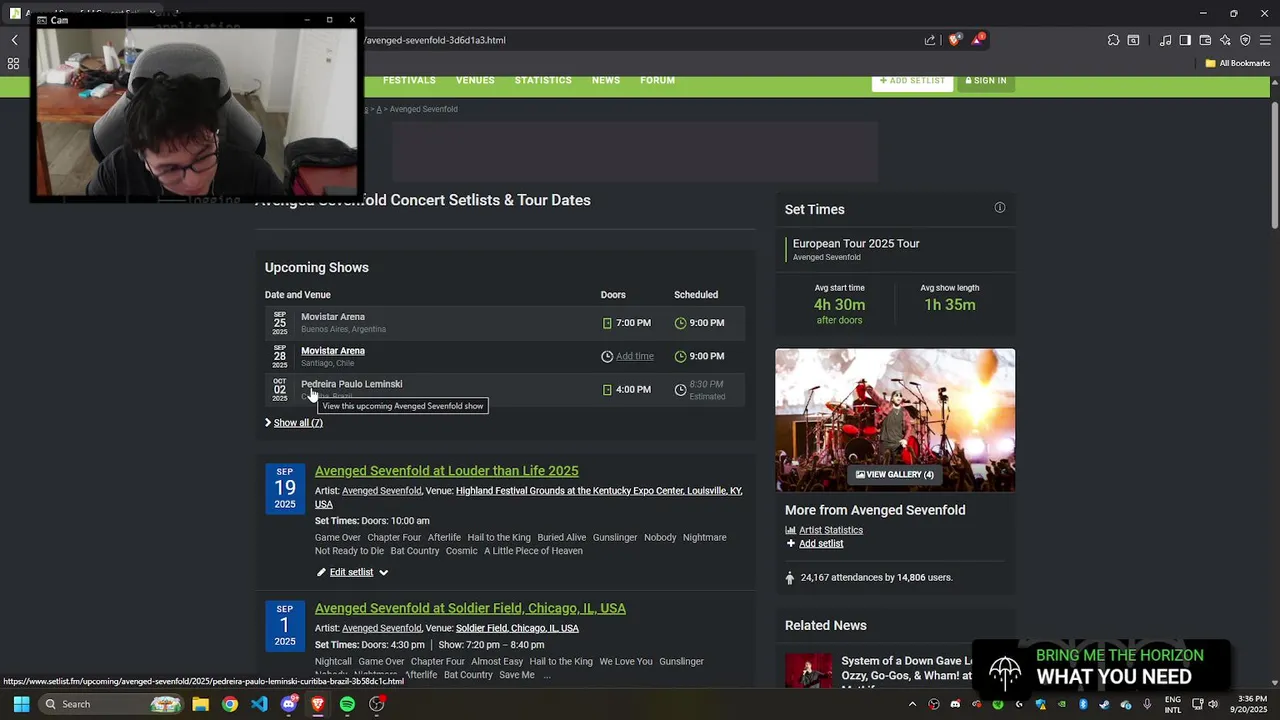Click the song Hail to the King, Sep 19
Image resolution: width=1280 pixels, height=720 pixels.
pos(499,537)
